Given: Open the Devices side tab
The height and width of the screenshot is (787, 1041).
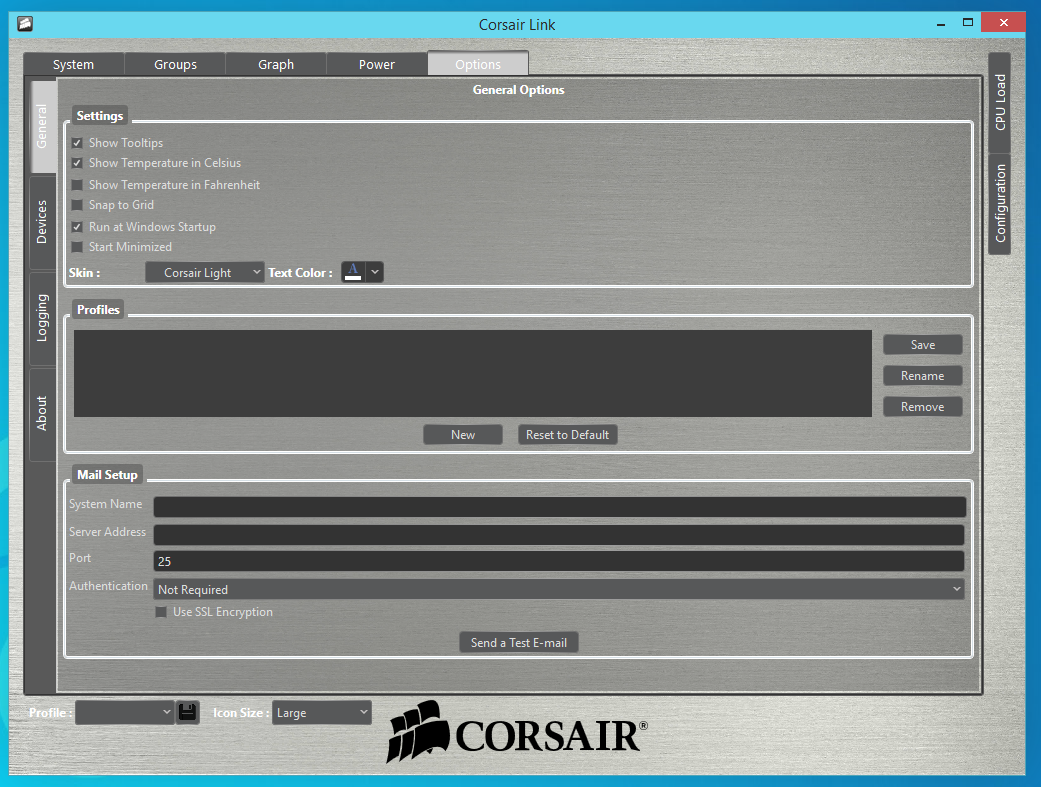Looking at the screenshot, I should pyautogui.click(x=42, y=222).
